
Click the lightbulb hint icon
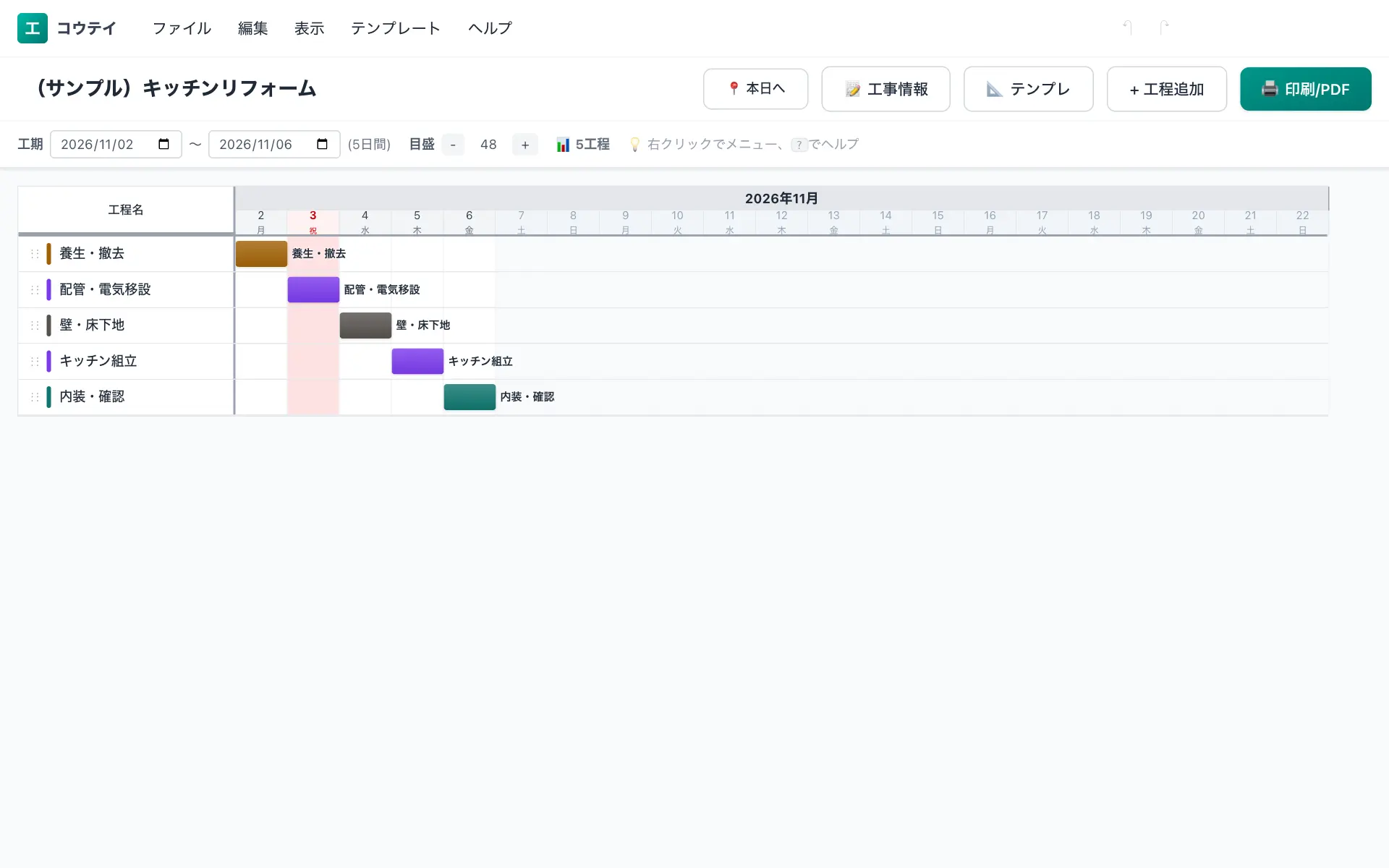click(x=634, y=145)
